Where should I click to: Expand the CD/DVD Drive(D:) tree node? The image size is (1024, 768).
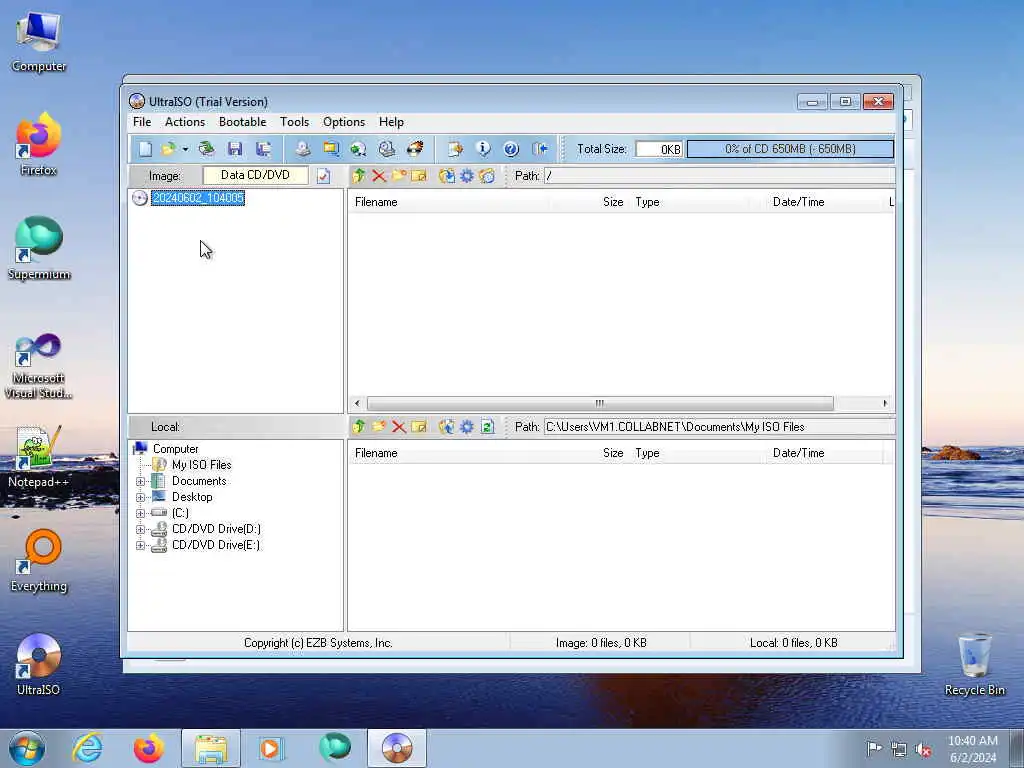(x=140, y=530)
